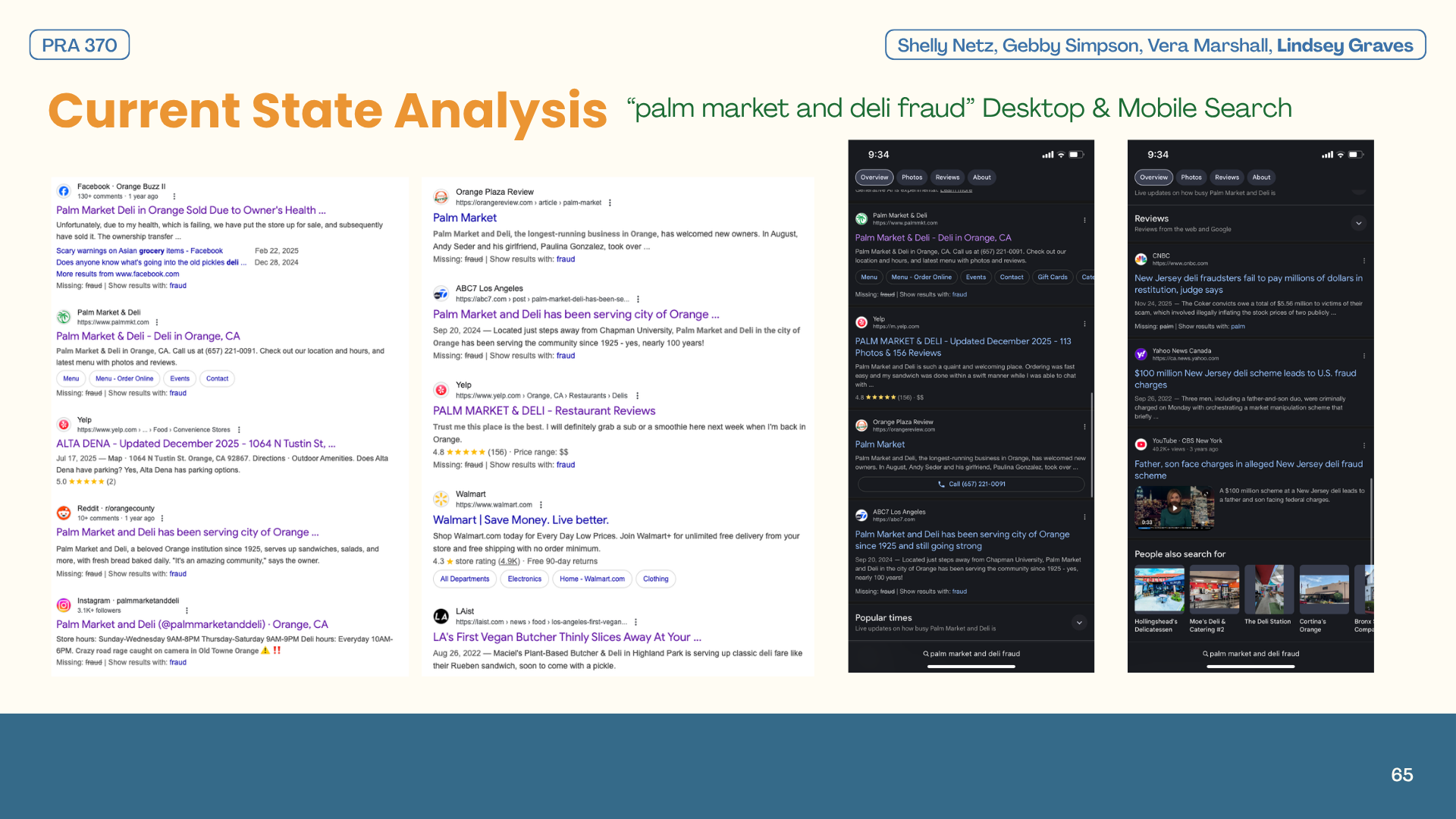Open the three-dot menu on the Yahoo News Canada result
The width and height of the screenshot is (1456, 819).
click(x=1363, y=356)
